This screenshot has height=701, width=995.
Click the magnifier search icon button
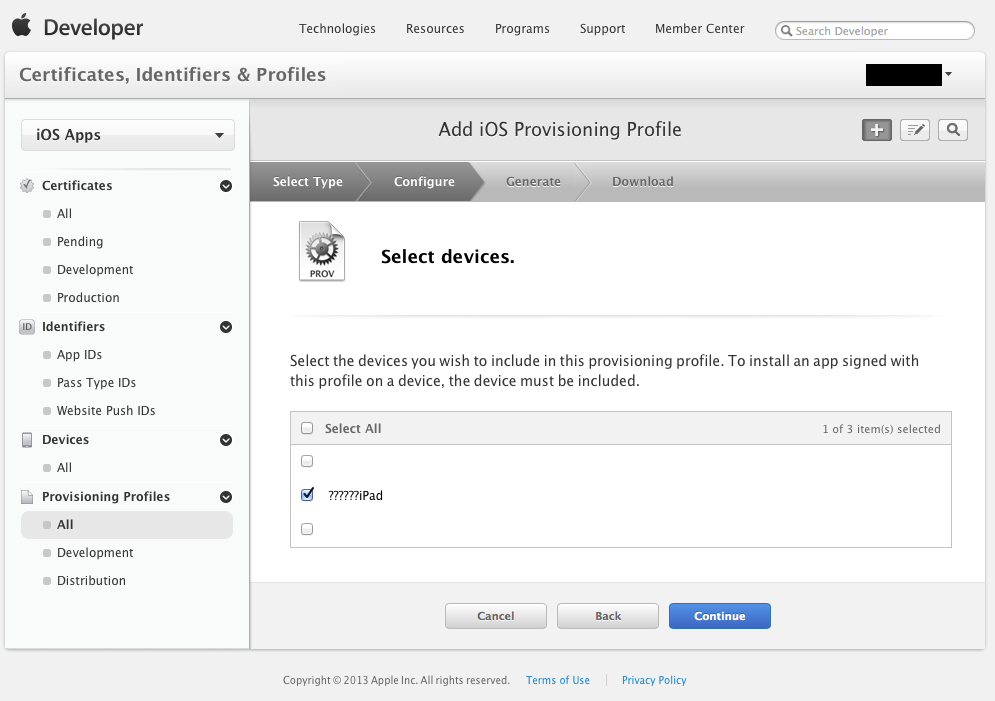(952, 130)
